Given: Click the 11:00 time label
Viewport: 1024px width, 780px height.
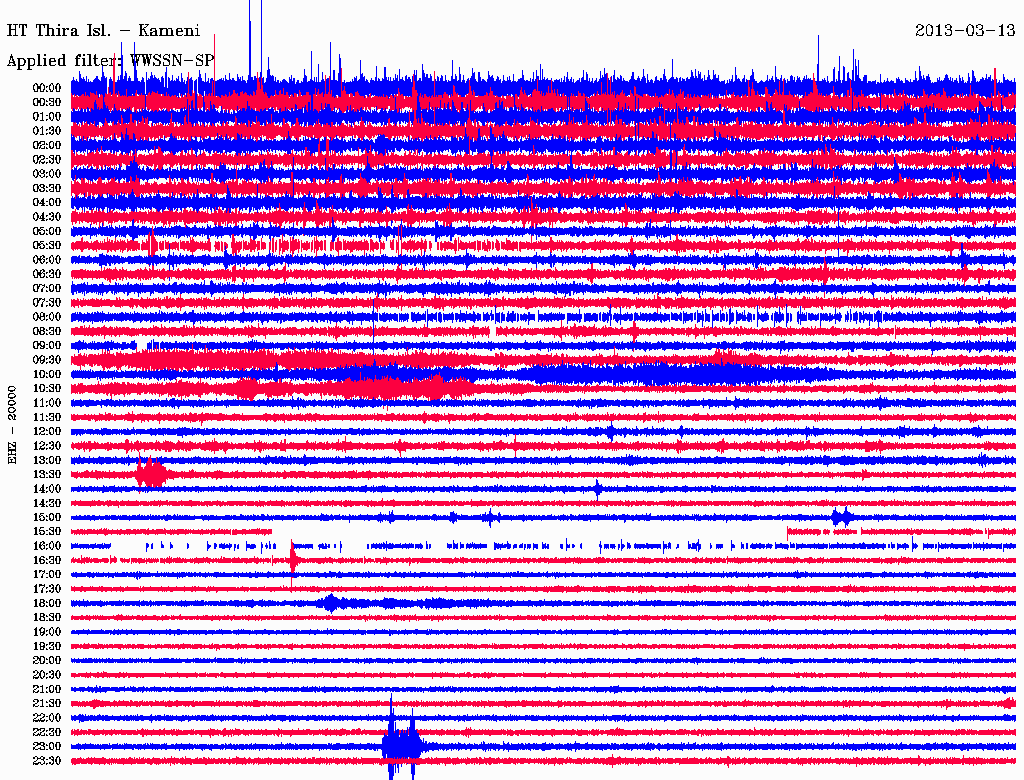Looking at the screenshot, I should (x=47, y=403).
